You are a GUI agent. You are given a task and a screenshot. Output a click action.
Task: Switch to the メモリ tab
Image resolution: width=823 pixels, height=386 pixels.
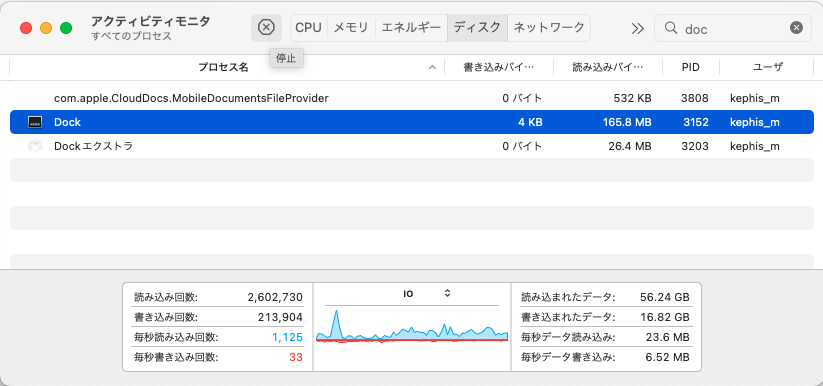coord(351,27)
